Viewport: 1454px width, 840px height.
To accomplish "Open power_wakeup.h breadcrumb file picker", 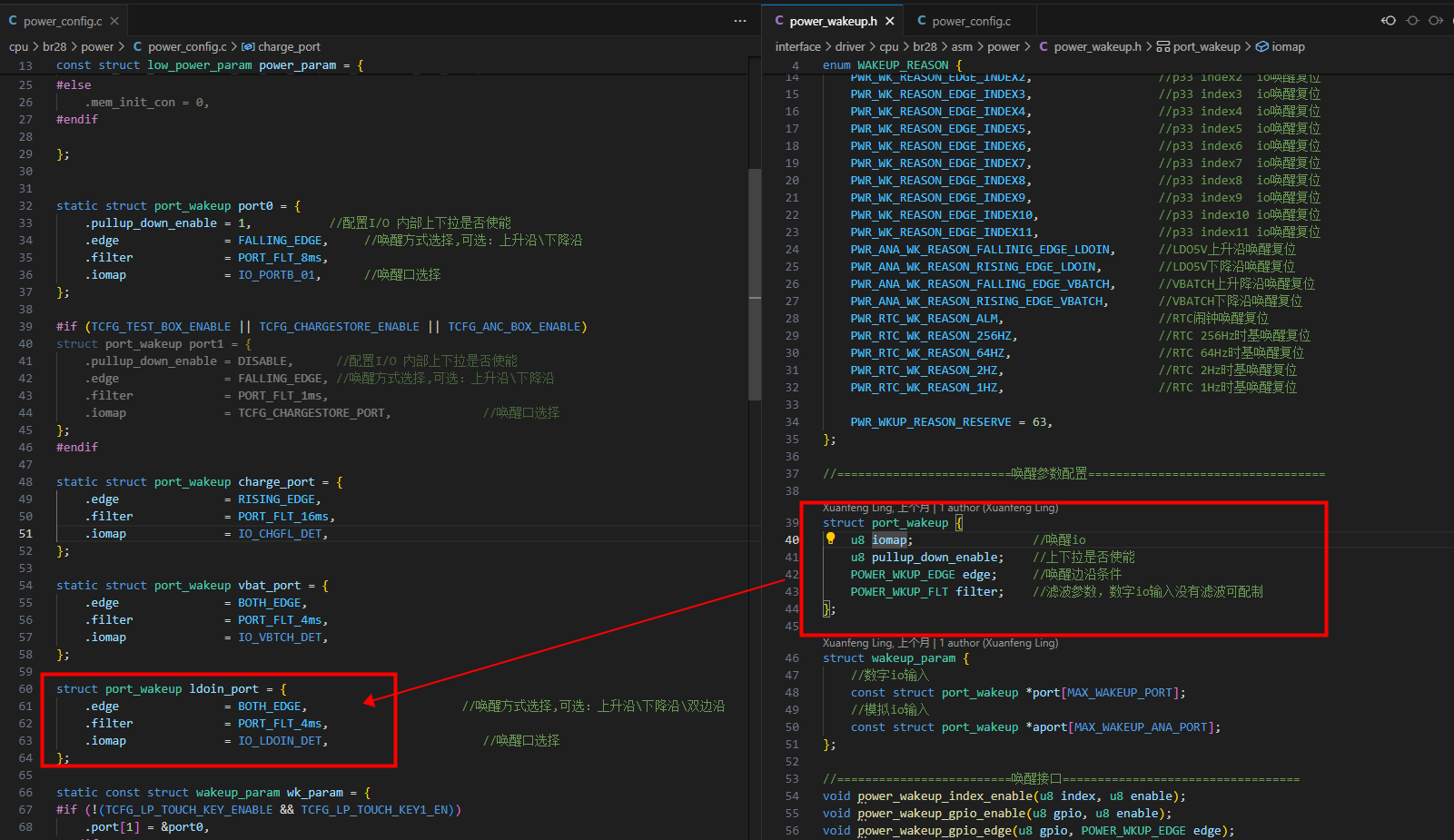I will click(x=1097, y=46).
